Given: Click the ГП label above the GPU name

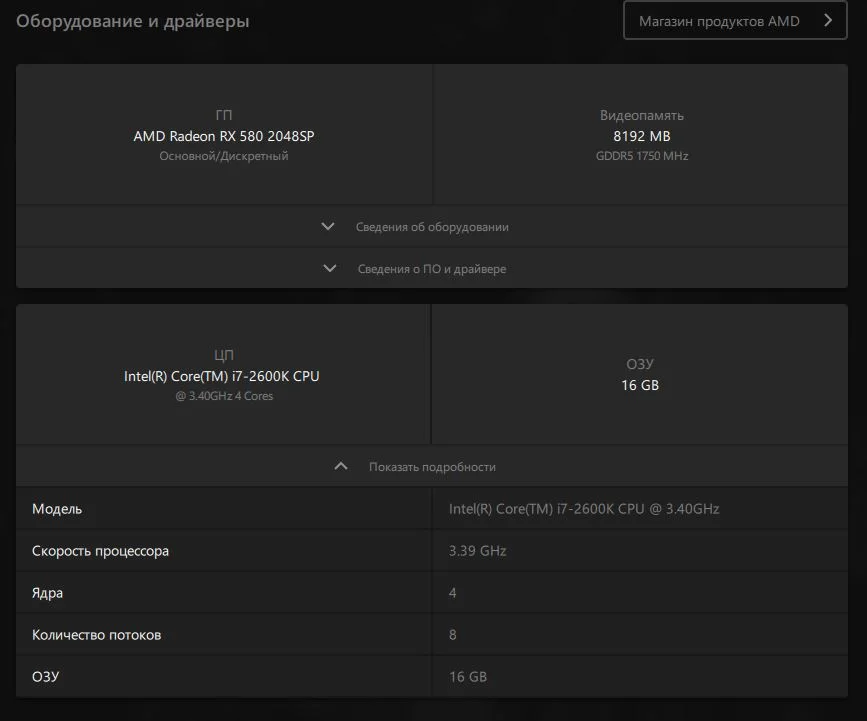Looking at the screenshot, I should pos(224,115).
